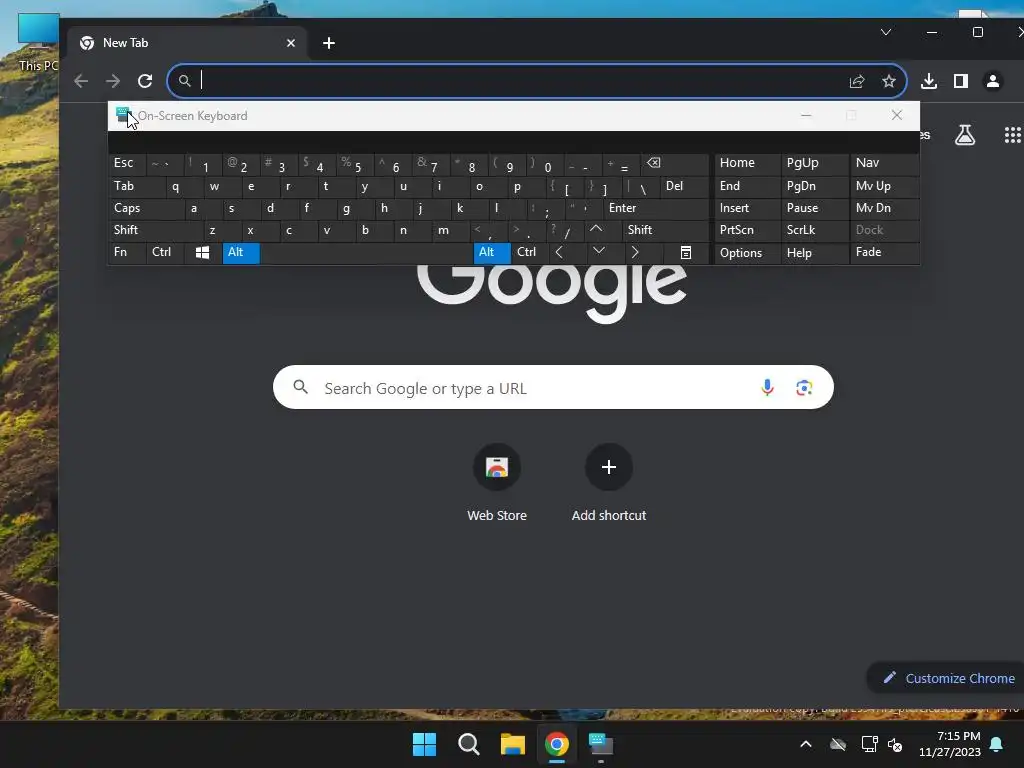
Task: Toggle the Fn key
Action: point(127,253)
